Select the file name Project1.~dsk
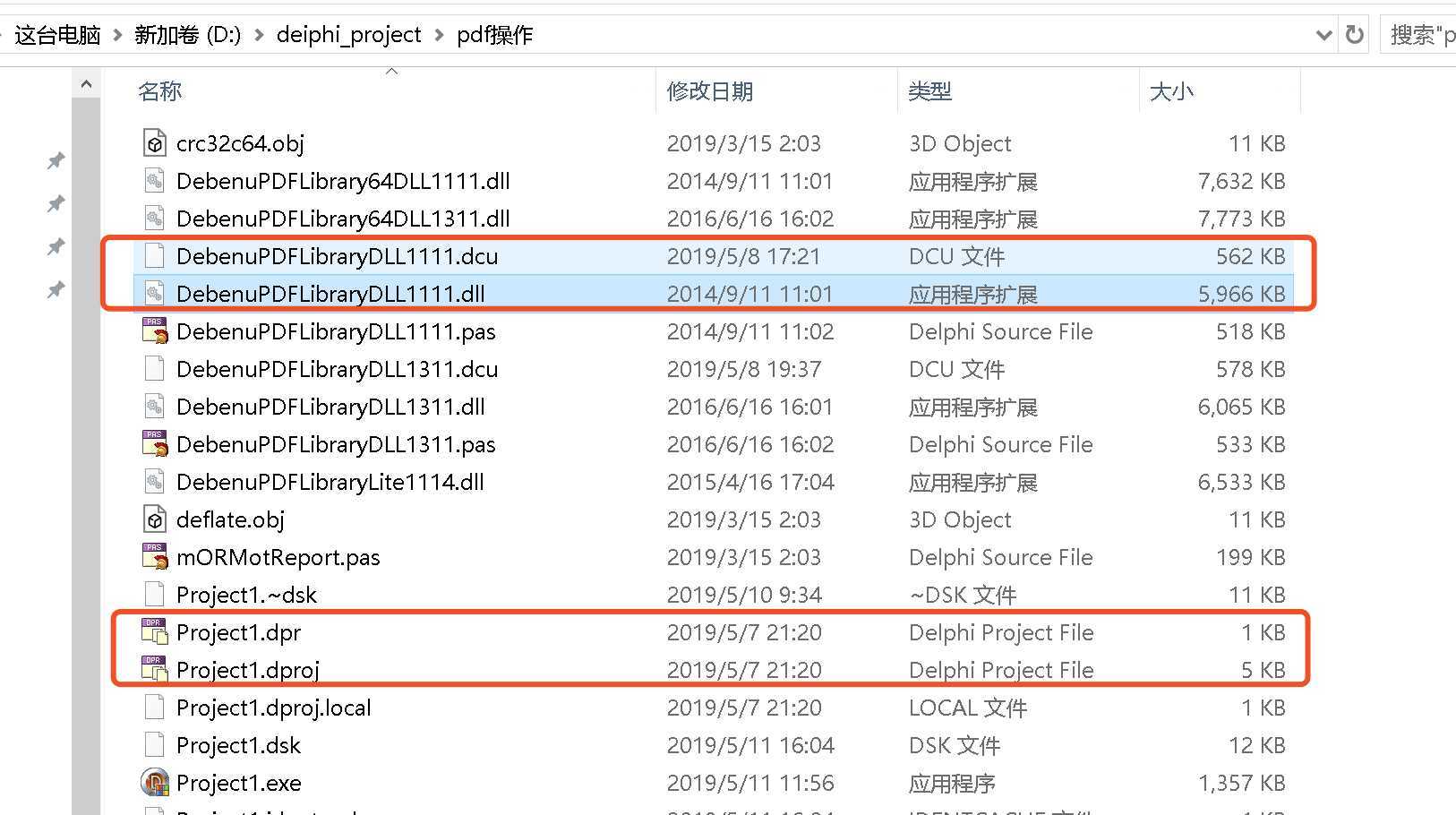This screenshot has width=1456, height=815. point(246,595)
